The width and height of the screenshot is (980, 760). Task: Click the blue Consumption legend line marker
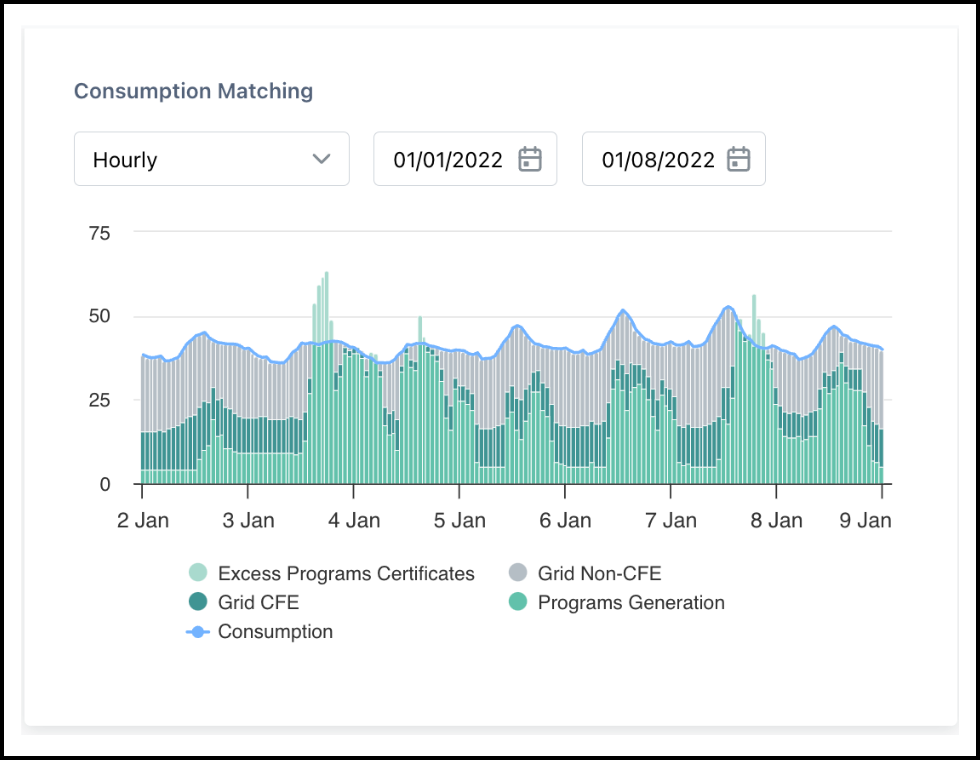pyautogui.click(x=198, y=631)
